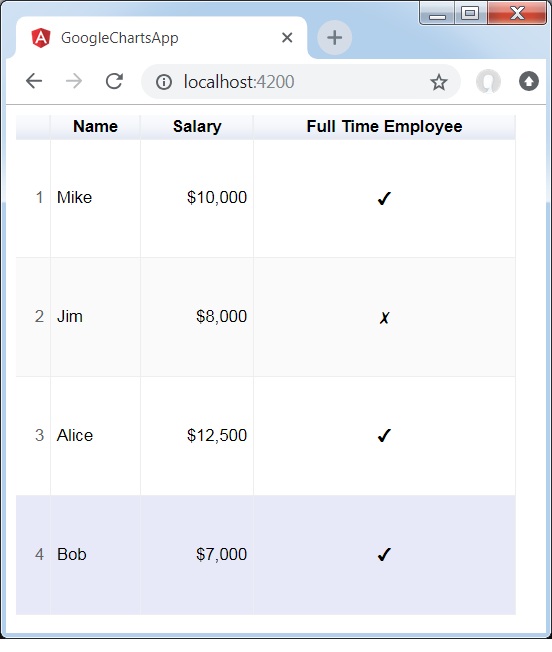The image size is (552, 652).
Task: Select the Bob table row
Action: click(266, 555)
